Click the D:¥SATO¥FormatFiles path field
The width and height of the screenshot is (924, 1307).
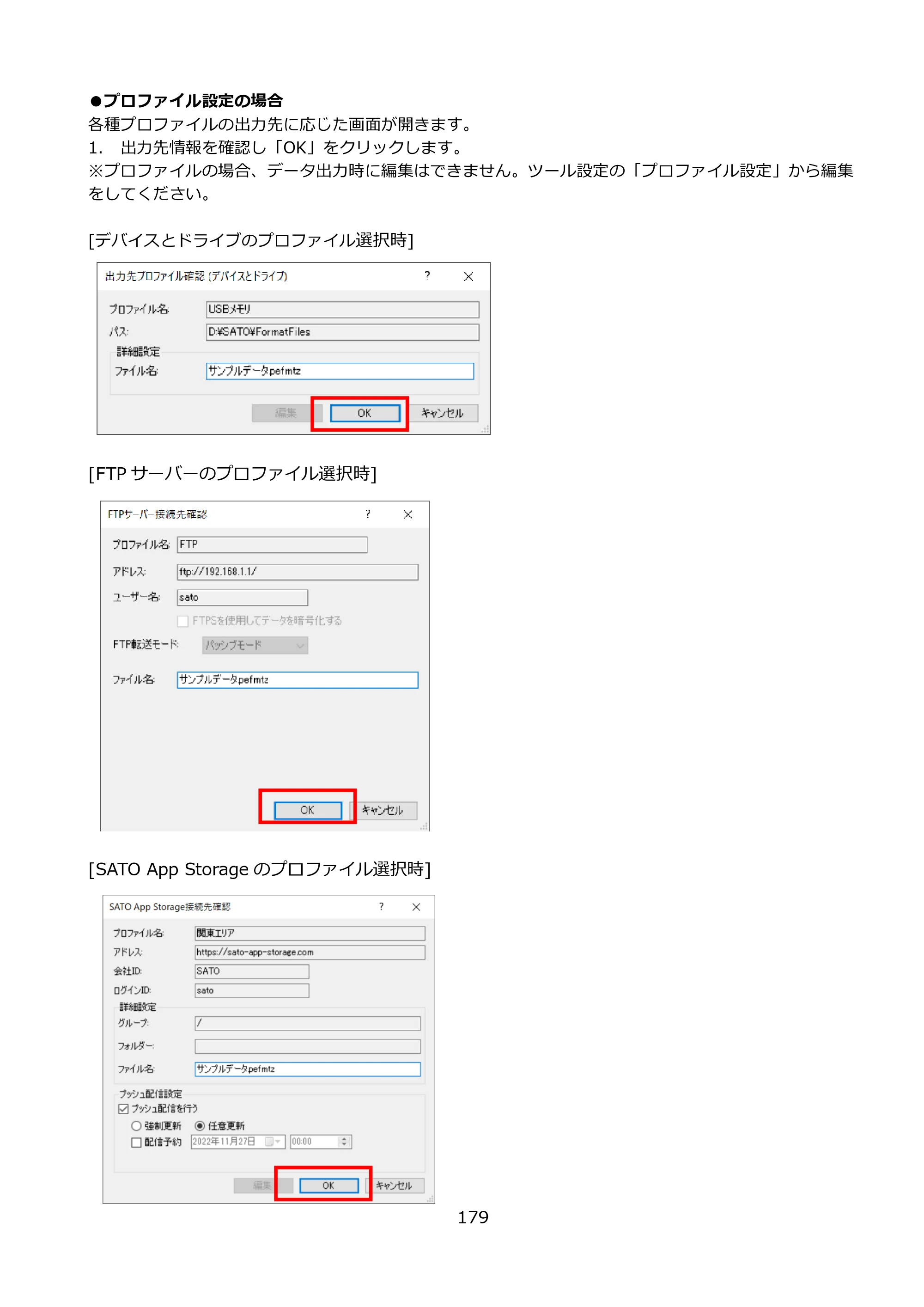(342, 332)
